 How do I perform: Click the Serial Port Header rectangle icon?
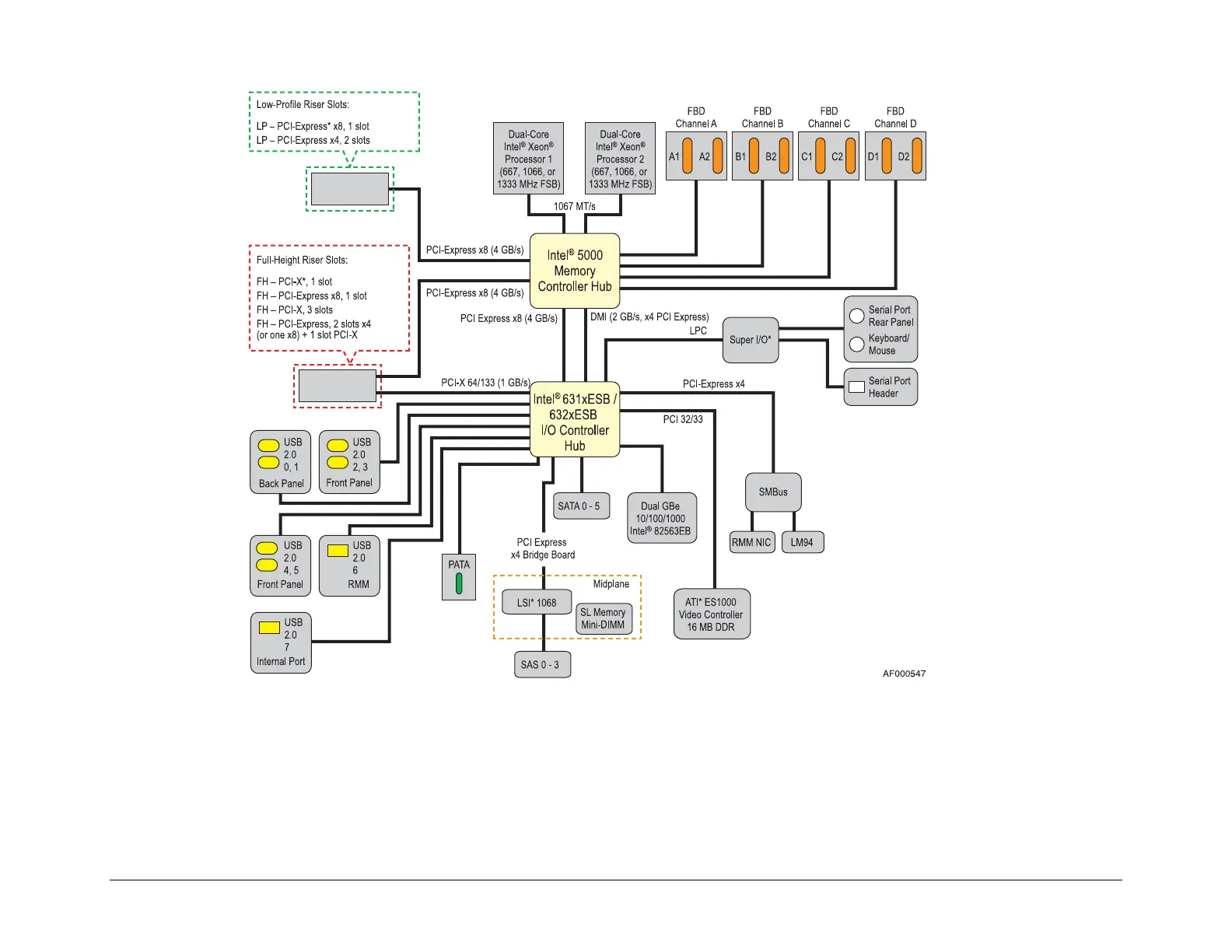click(x=856, y=387)
